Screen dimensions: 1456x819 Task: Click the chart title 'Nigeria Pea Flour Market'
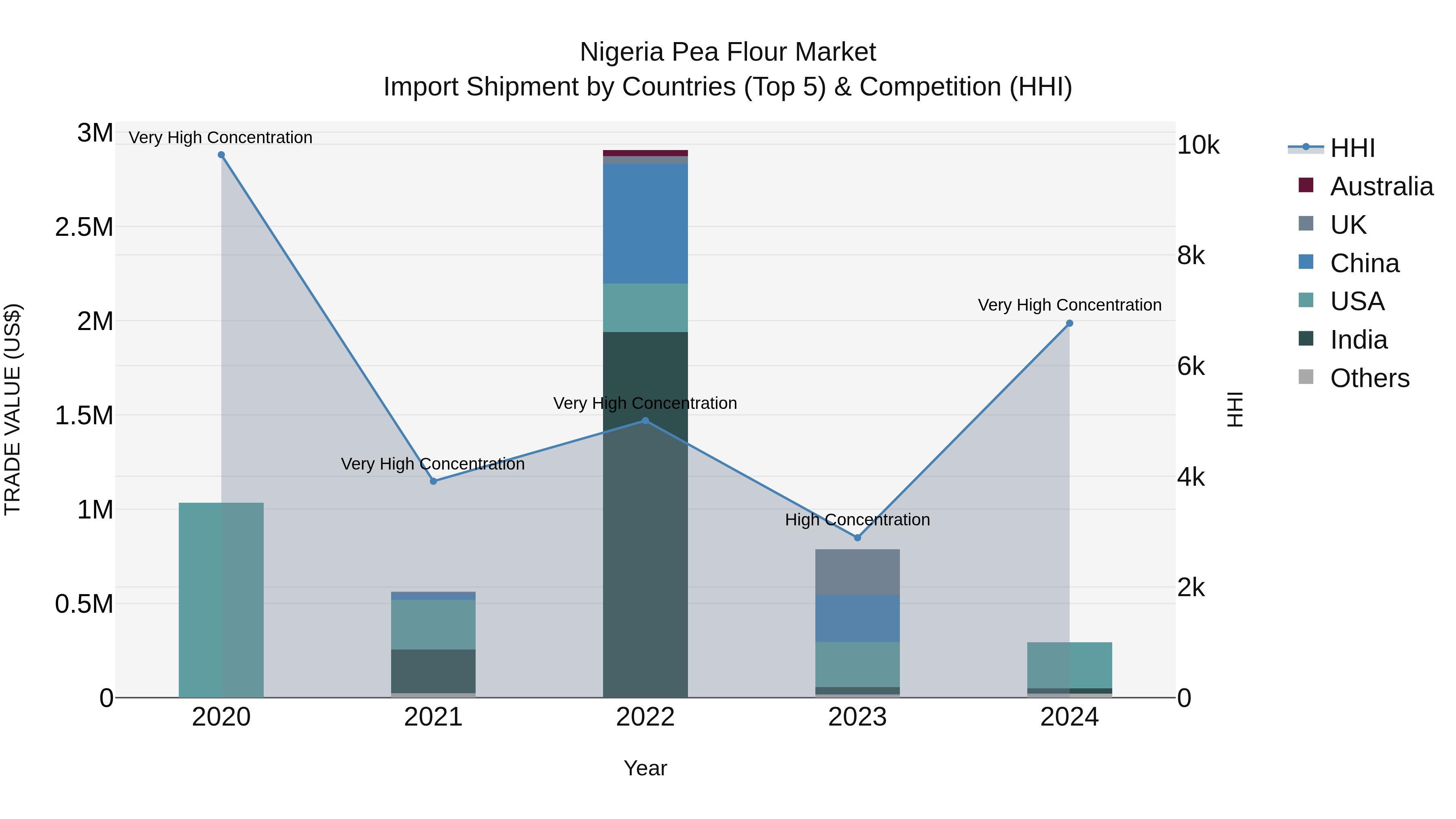[x=728, y=52]
